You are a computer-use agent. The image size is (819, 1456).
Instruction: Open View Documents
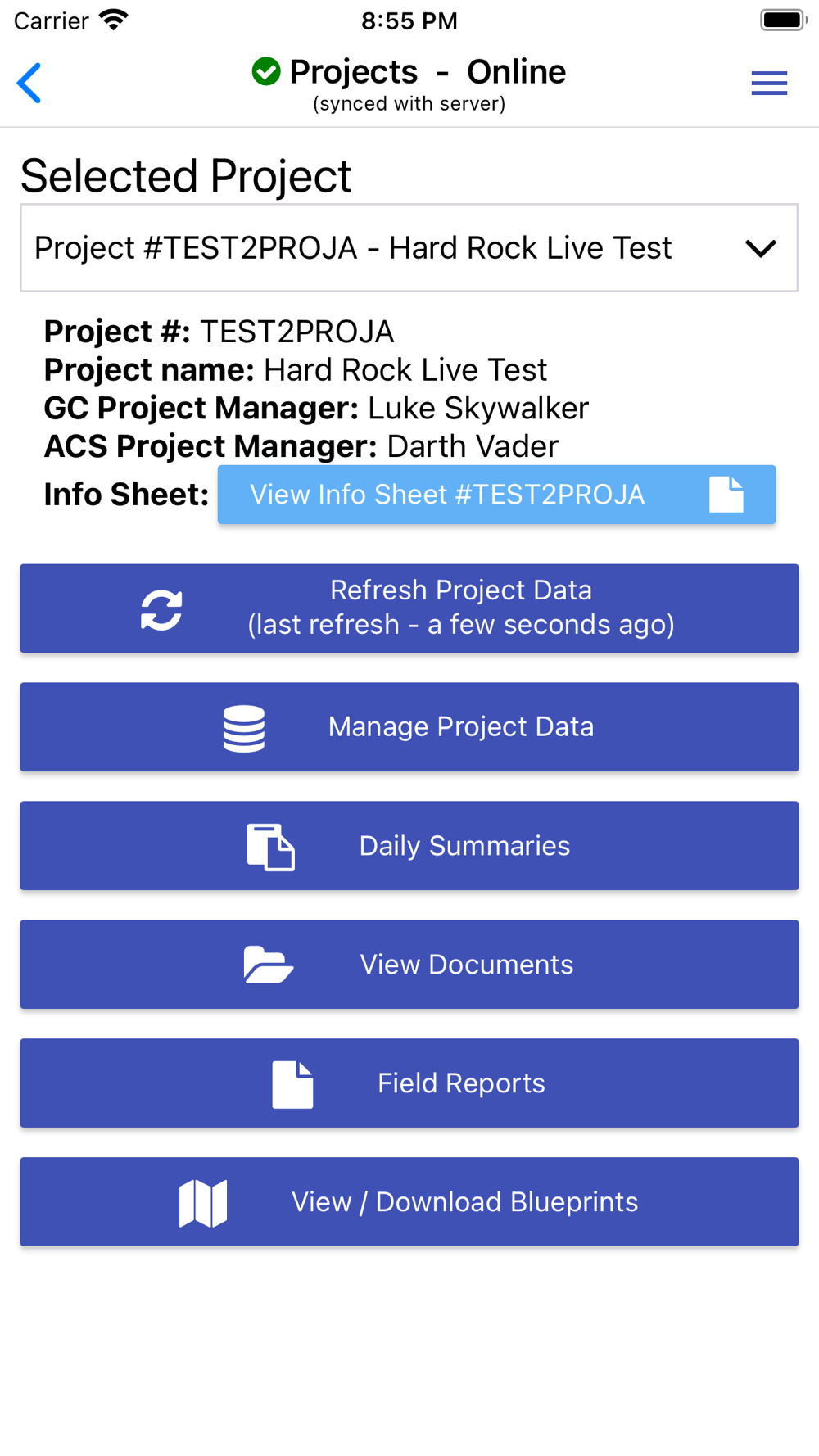409,965
